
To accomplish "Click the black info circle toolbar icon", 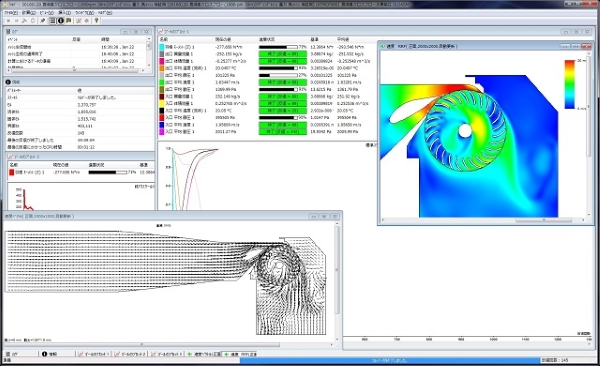I will 60,21.
